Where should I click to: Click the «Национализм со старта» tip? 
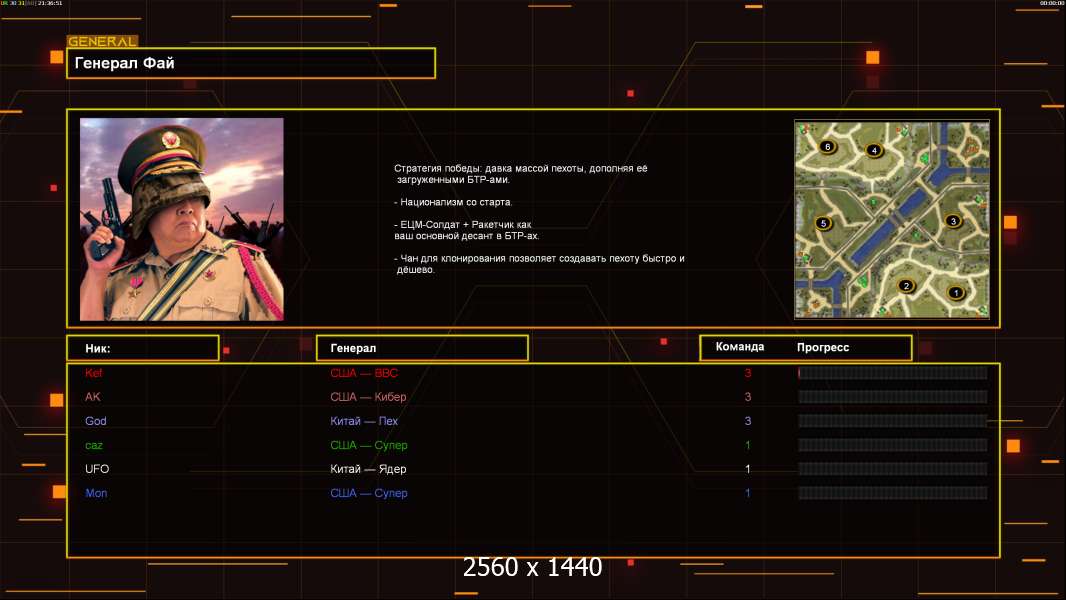(453, 202)
